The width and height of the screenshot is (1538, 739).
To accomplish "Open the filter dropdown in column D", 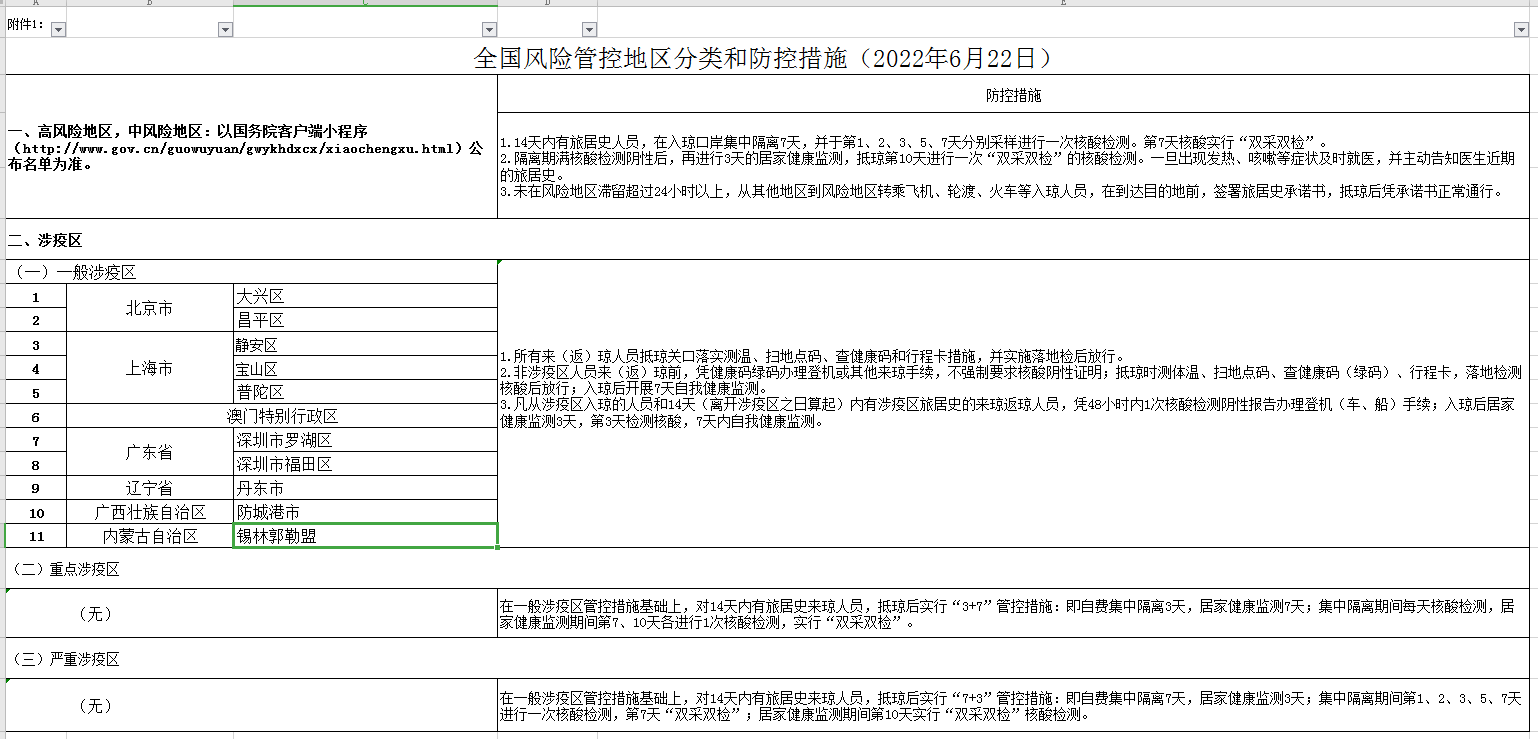I will (589, 30).
